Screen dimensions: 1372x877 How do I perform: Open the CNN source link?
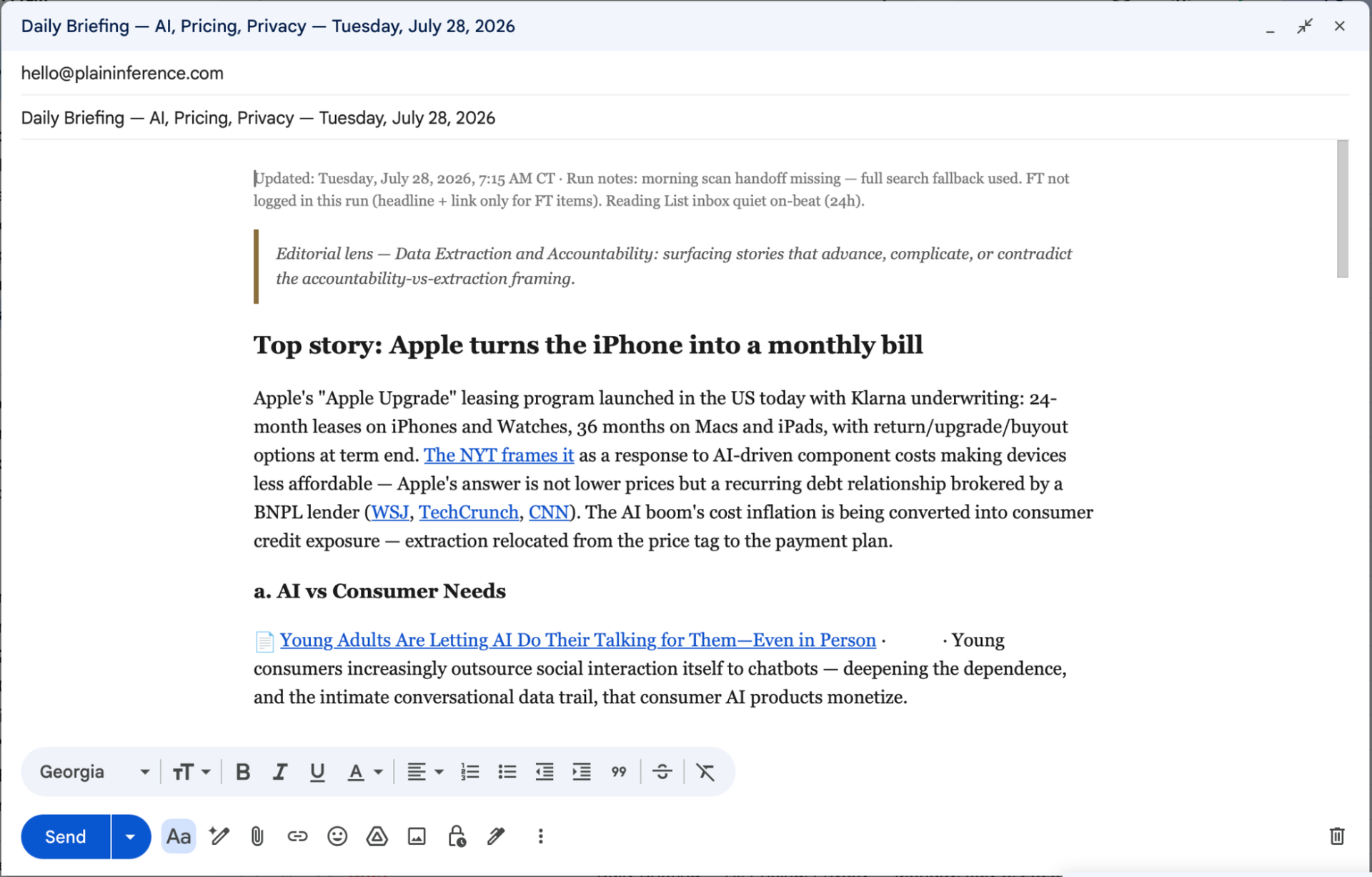[549, 512]
